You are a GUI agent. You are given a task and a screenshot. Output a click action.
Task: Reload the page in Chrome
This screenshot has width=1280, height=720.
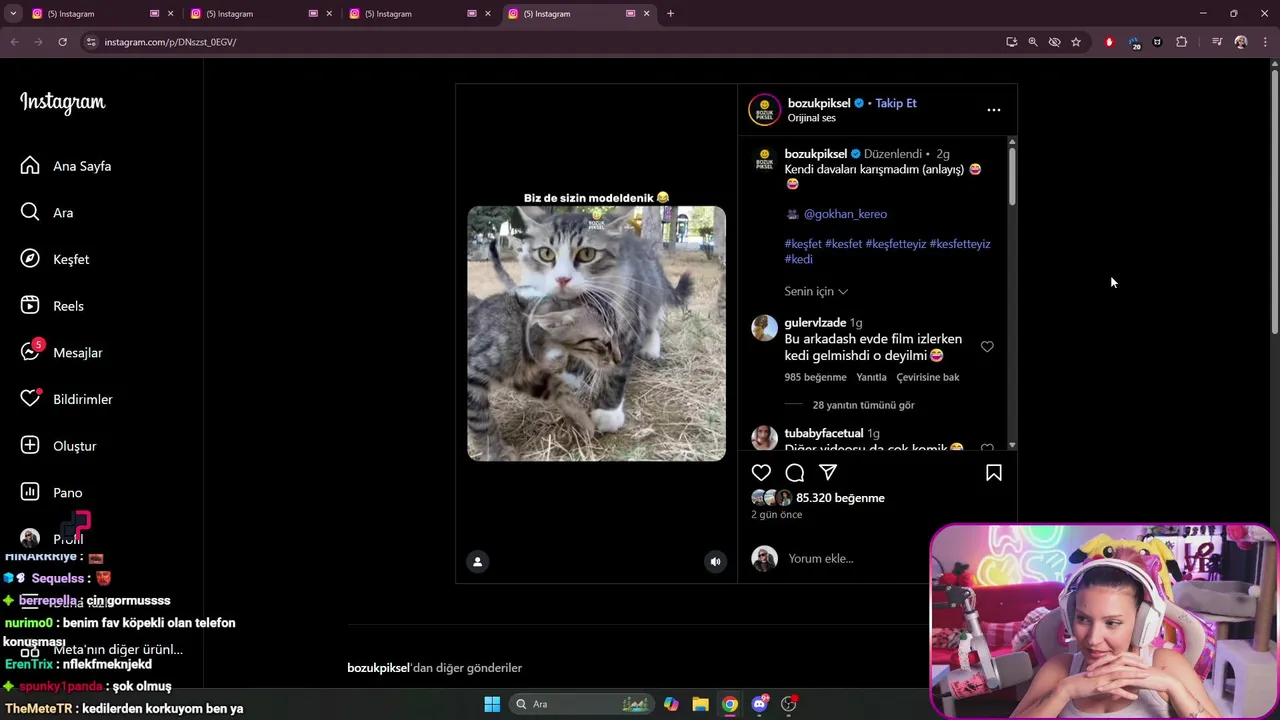pos(62,42)
